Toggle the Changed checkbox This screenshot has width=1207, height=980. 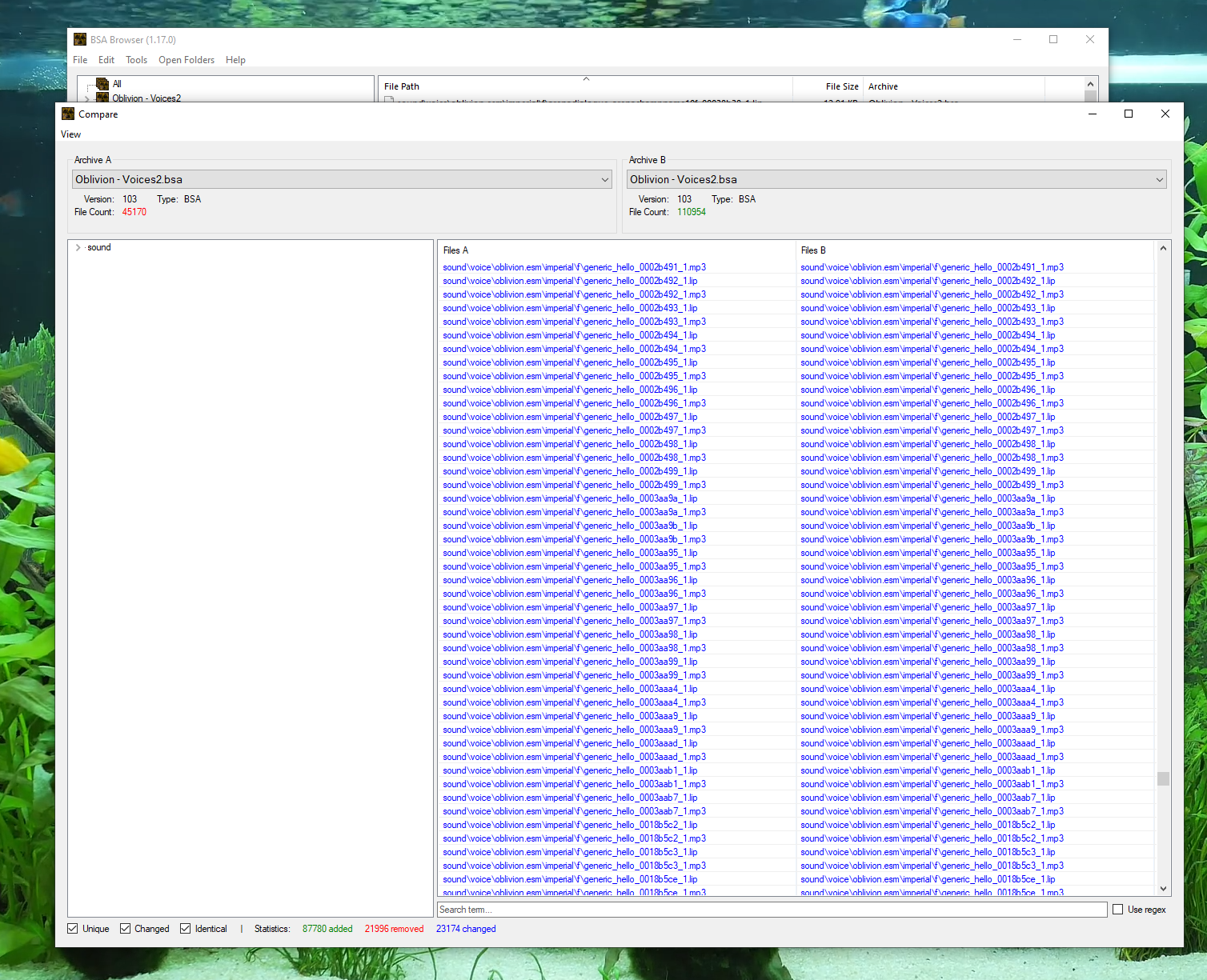[x=125, y=929]
